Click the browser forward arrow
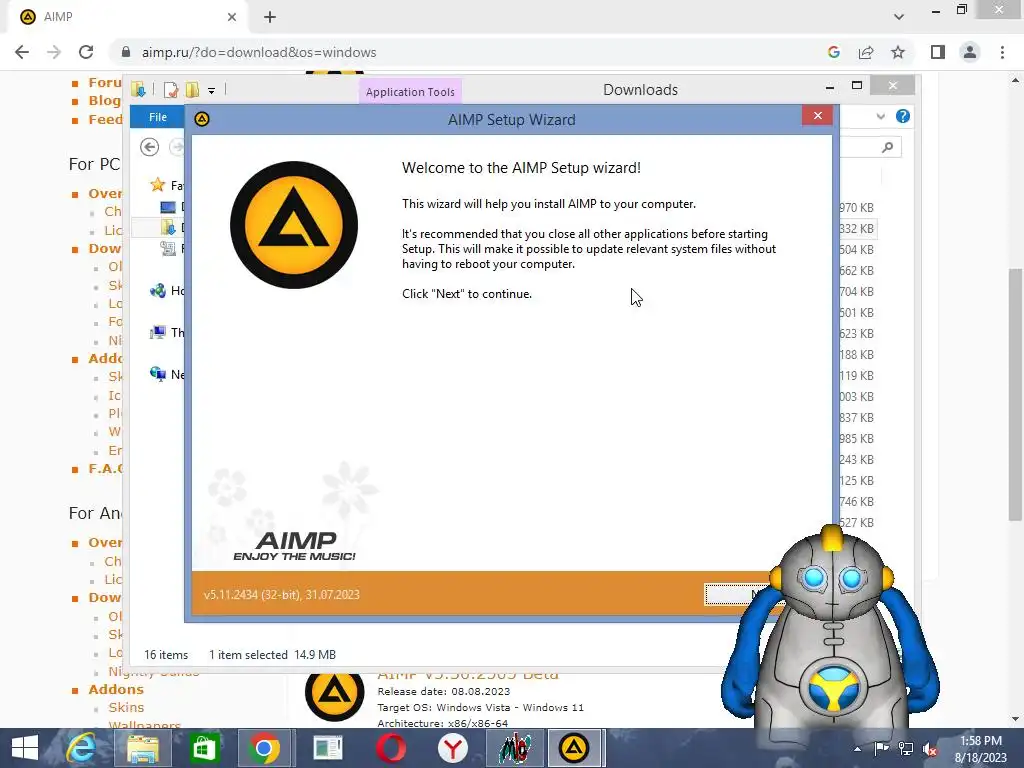 (x=54, y=52)
